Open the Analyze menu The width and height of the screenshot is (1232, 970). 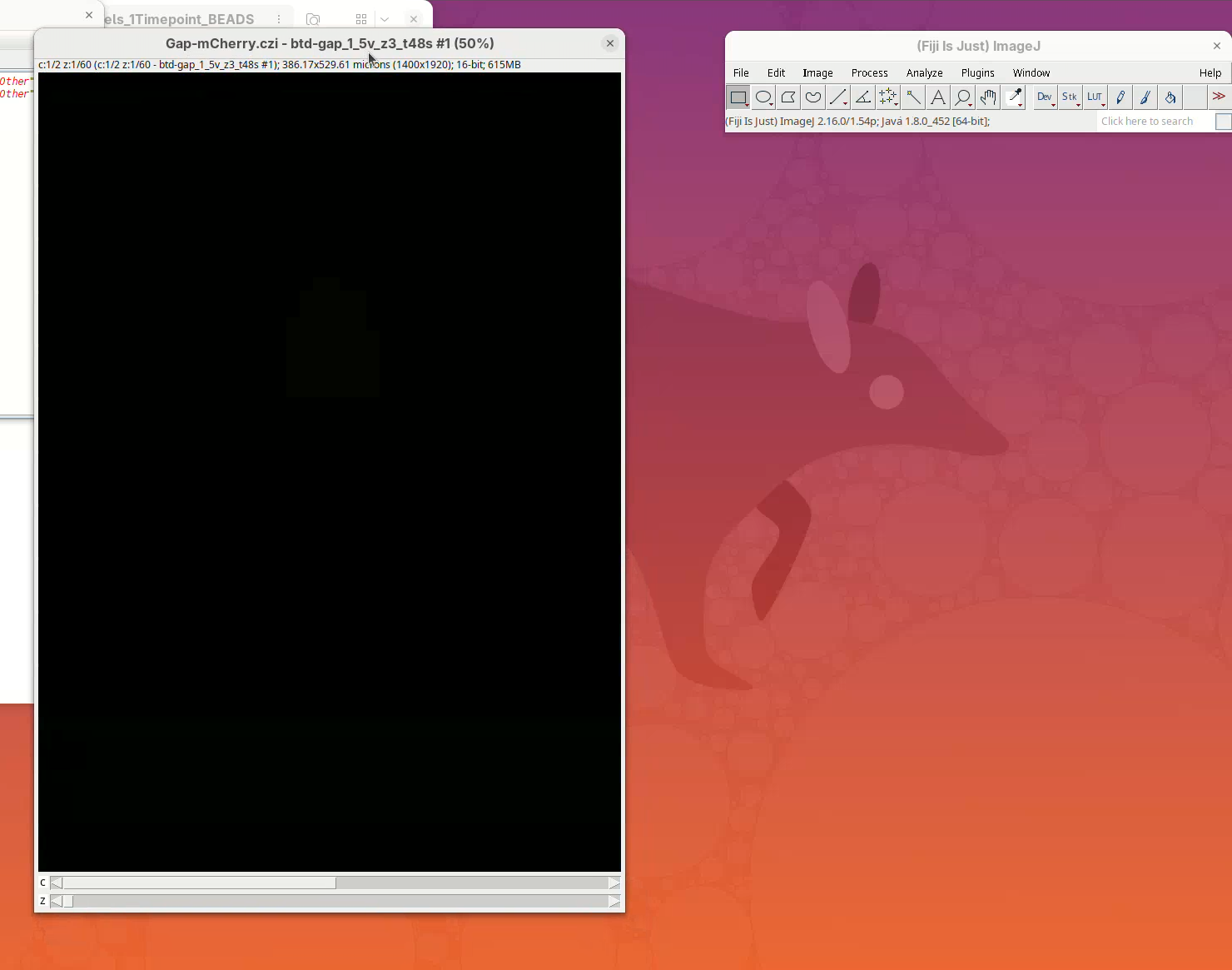pyautogui.click(x=924, y=73)
